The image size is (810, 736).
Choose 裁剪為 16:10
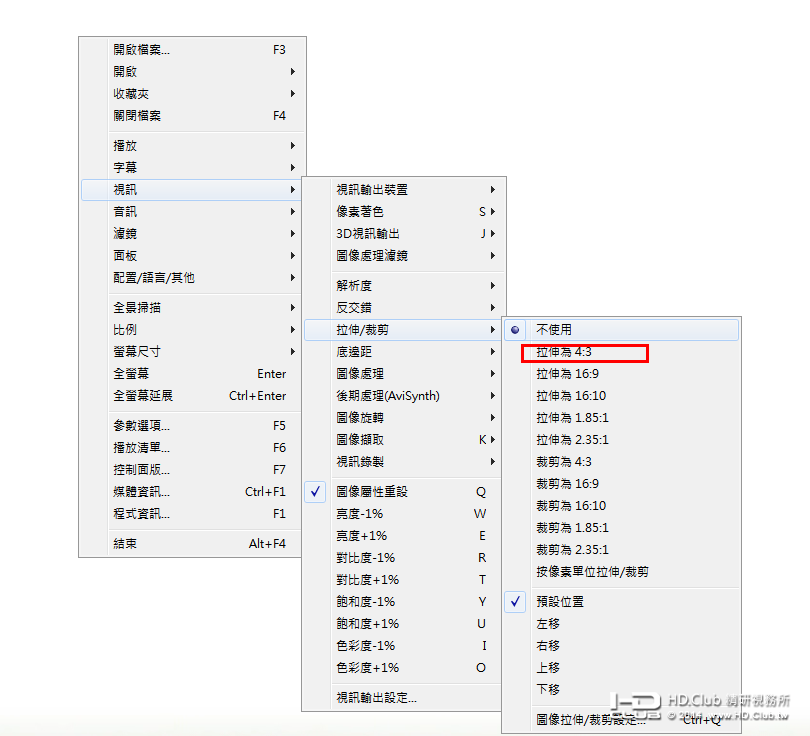[621, 506]
